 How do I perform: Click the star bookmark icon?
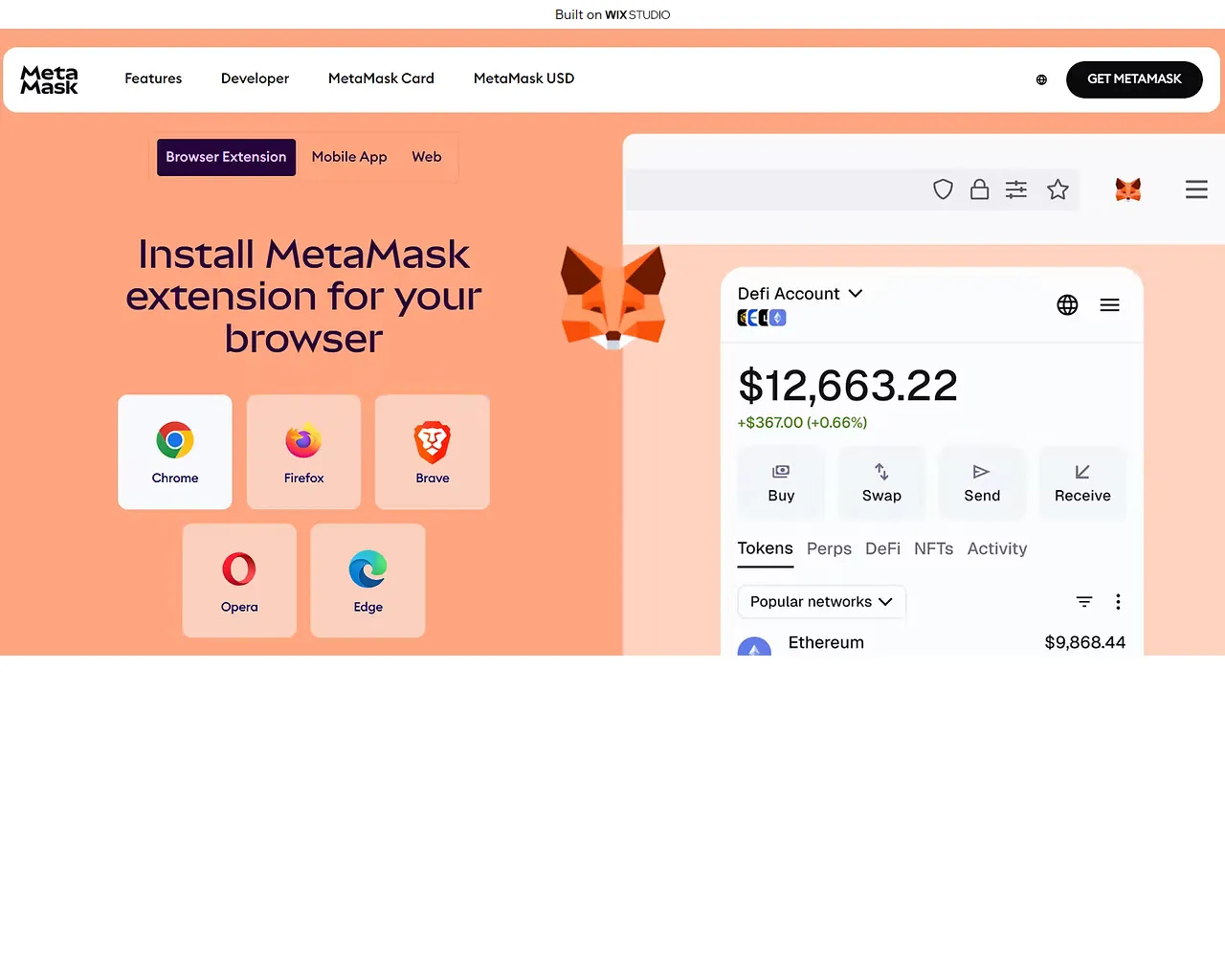(x=1058, y=189)
